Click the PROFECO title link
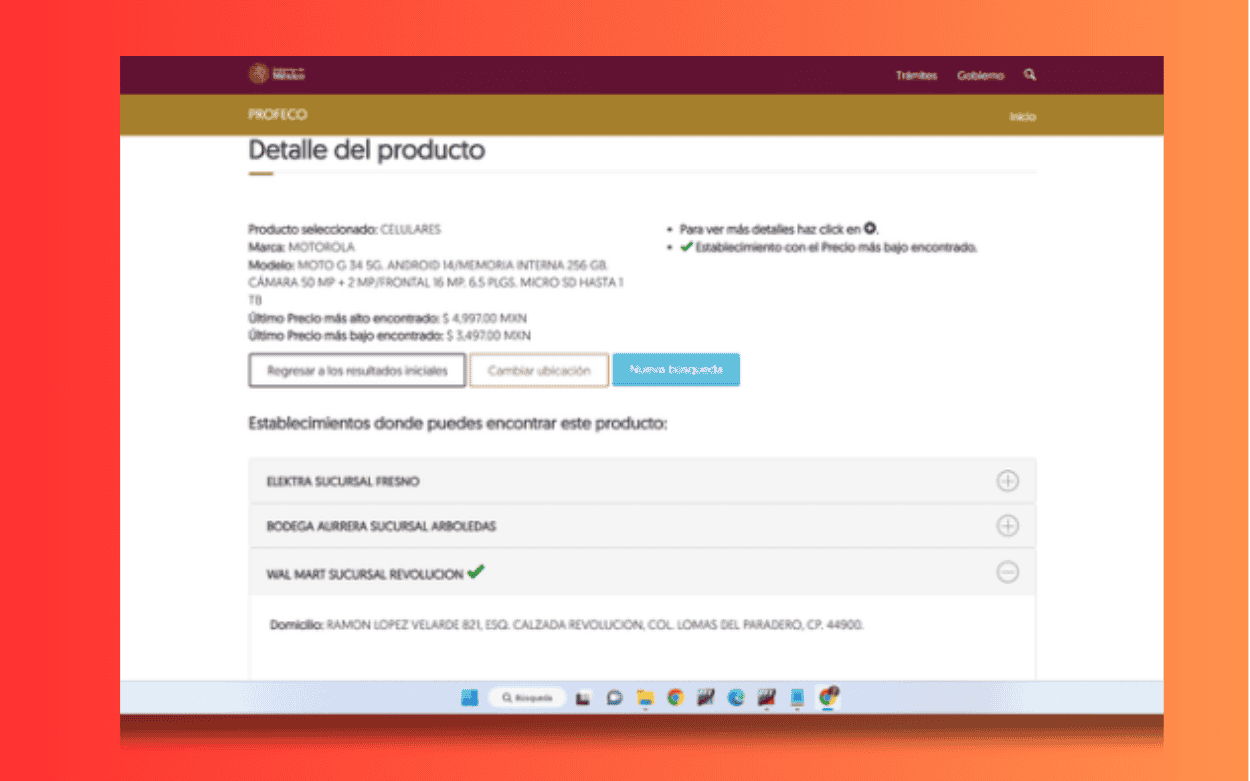The image size is (1250, 781). tap(277, 115)
